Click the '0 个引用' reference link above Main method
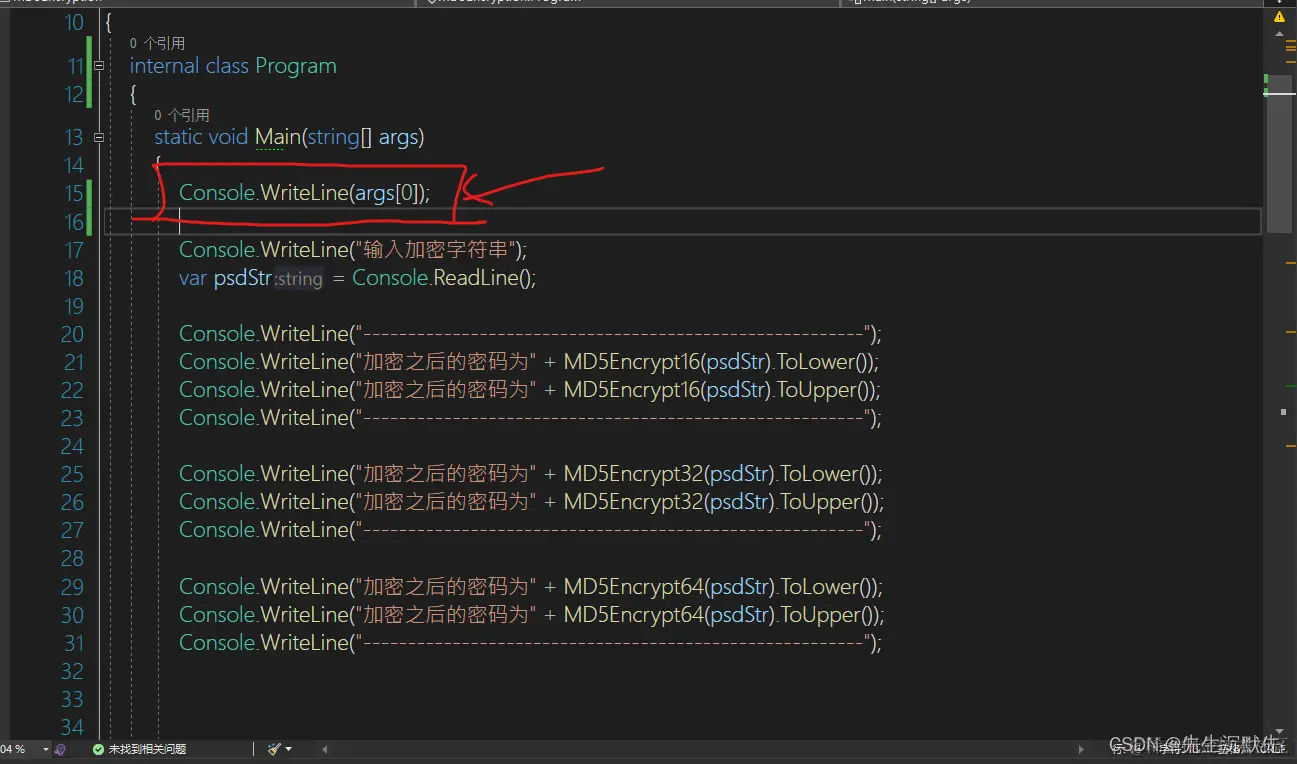Screen dimensions: 1297x764 [182, 116]
